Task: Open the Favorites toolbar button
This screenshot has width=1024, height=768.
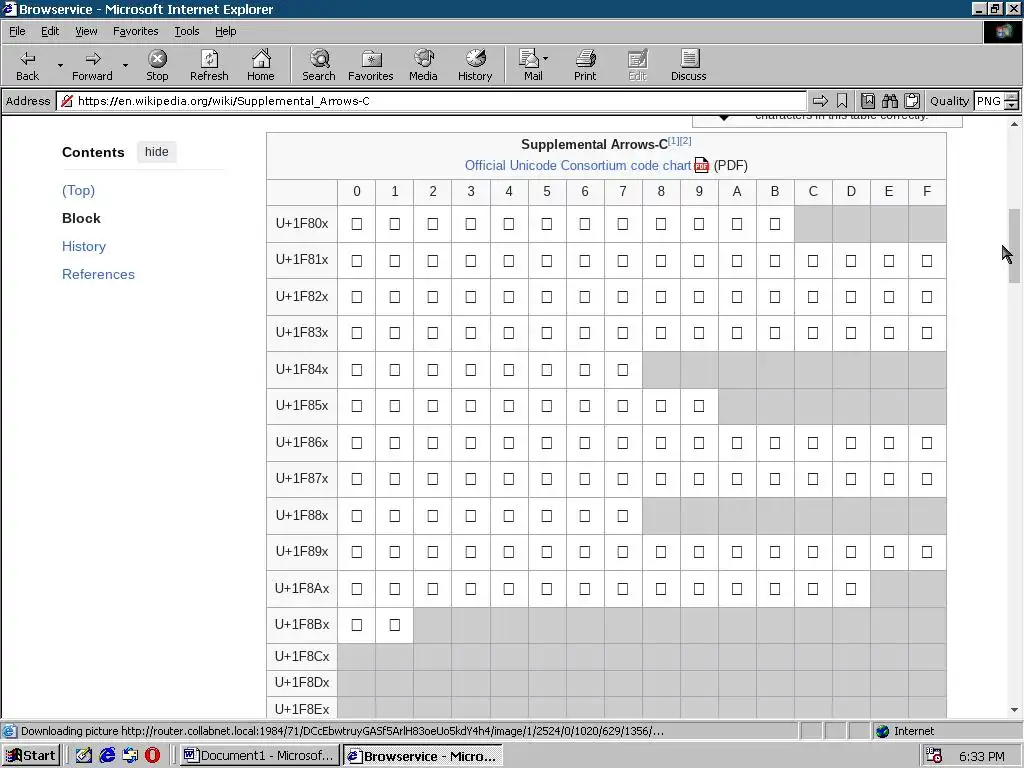Action: tap(370, 65)
